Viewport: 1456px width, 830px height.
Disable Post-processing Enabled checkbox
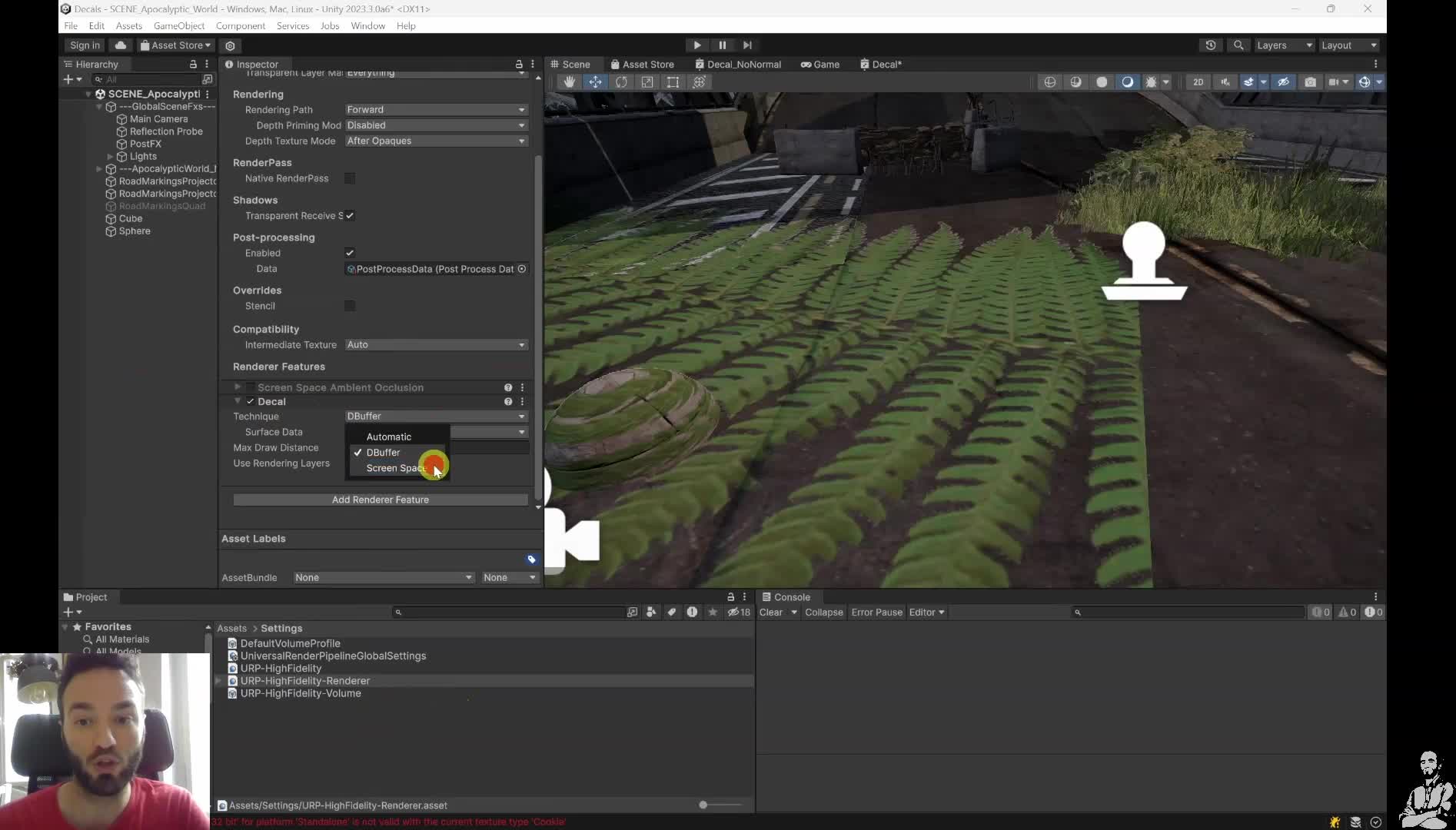click(349, 253)
